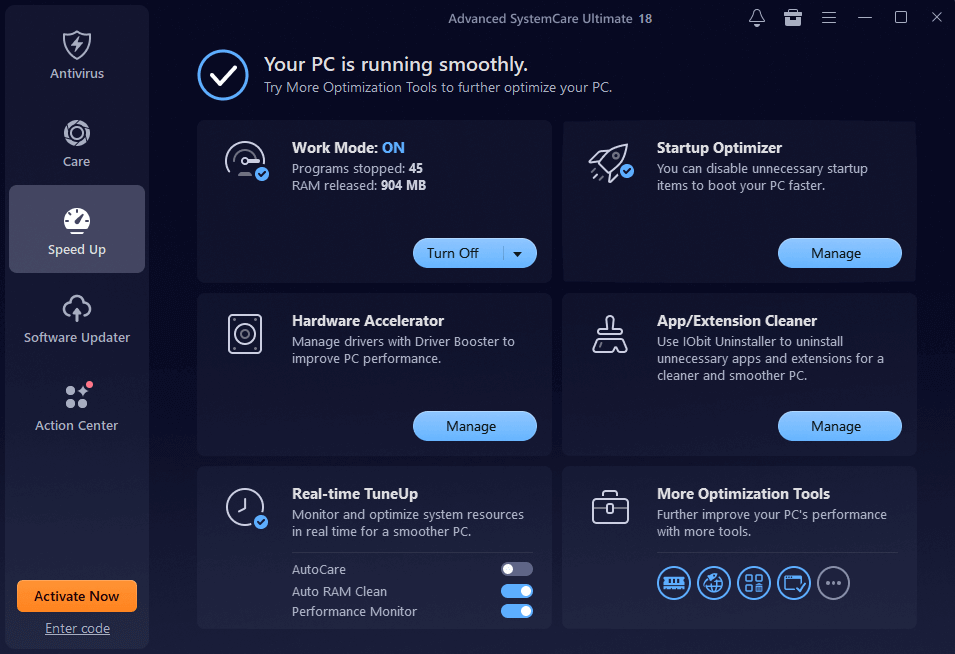Open the toolbox icon in title bar

pos(793,18)
